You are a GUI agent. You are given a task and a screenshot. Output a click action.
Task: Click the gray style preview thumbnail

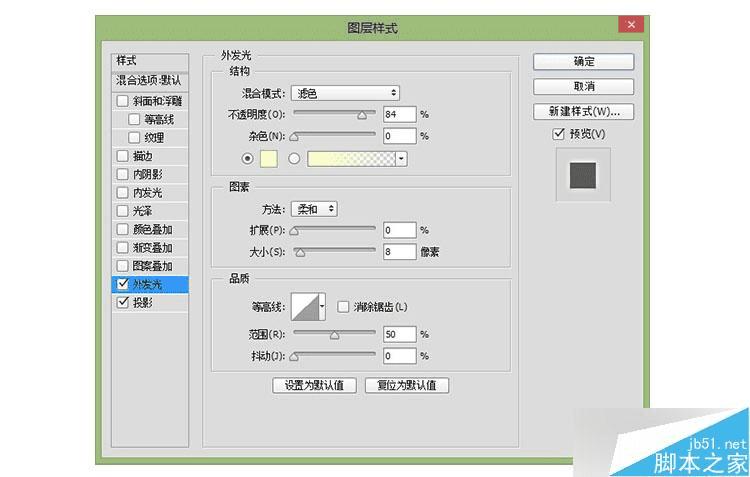coord(583,175)
